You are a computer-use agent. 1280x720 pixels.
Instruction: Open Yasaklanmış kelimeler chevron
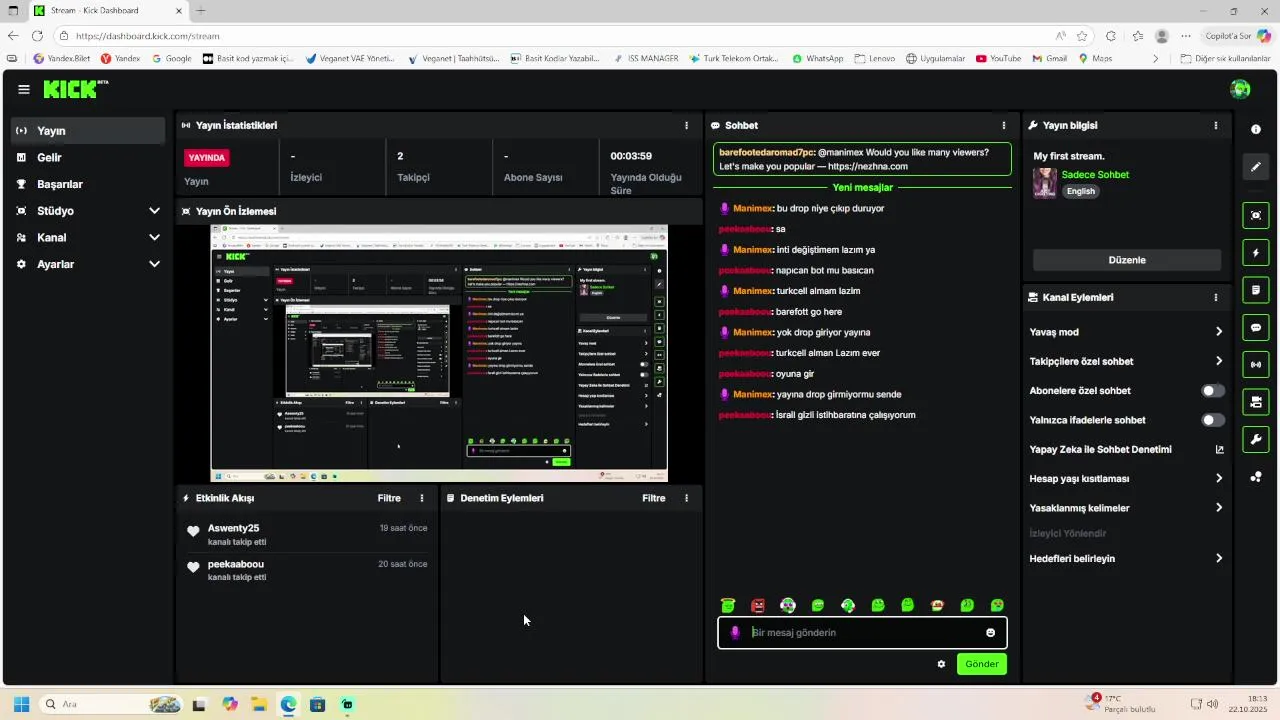(x=1219, y=508)
